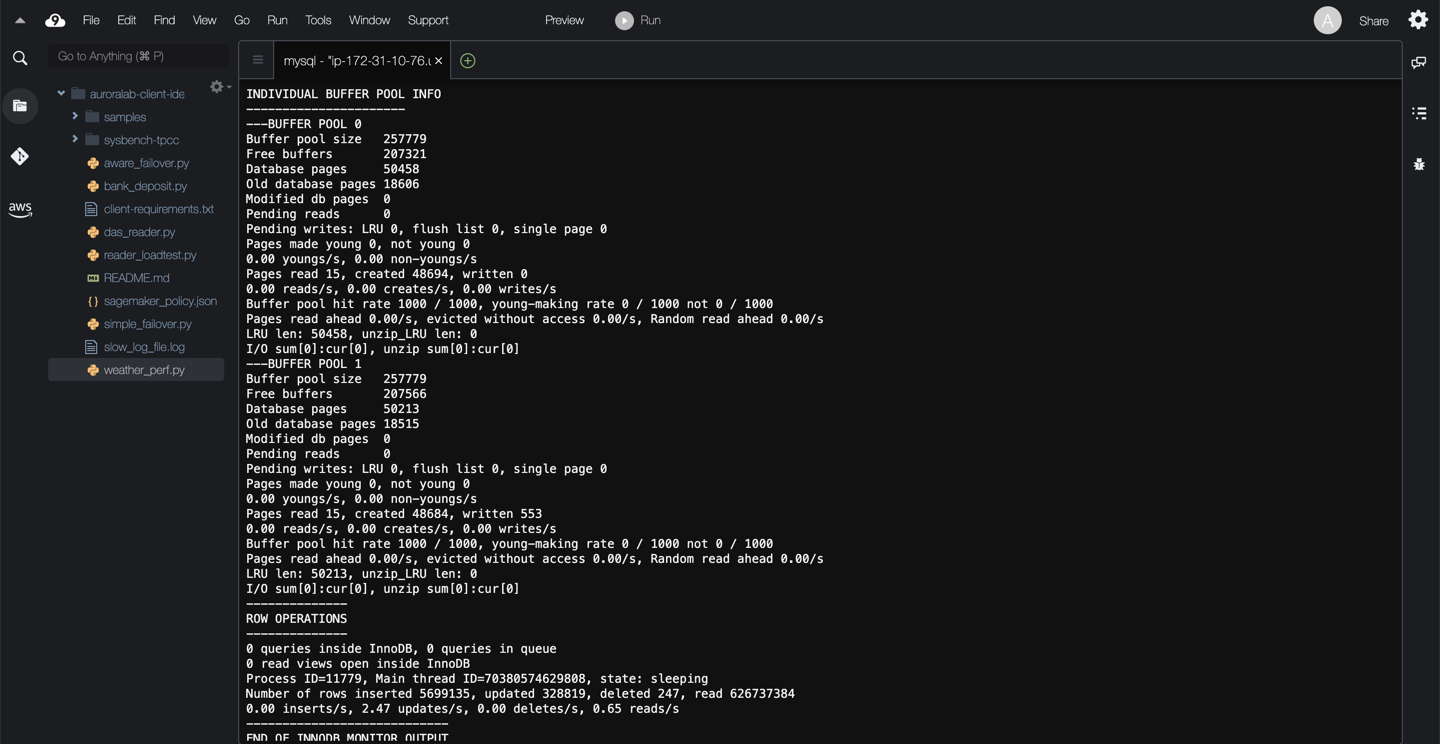Click the Preview button
The width and height of the screenshot is (1440, 744).
[x=564, y=20]
